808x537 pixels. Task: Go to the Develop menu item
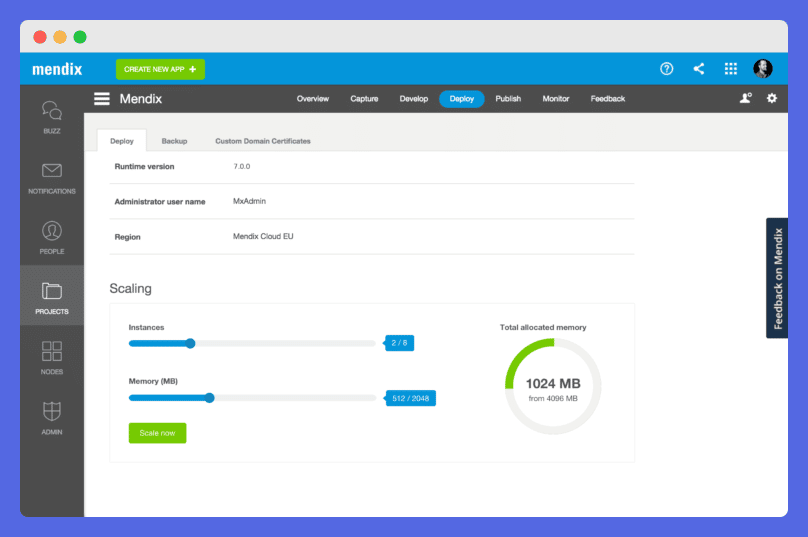413,98
